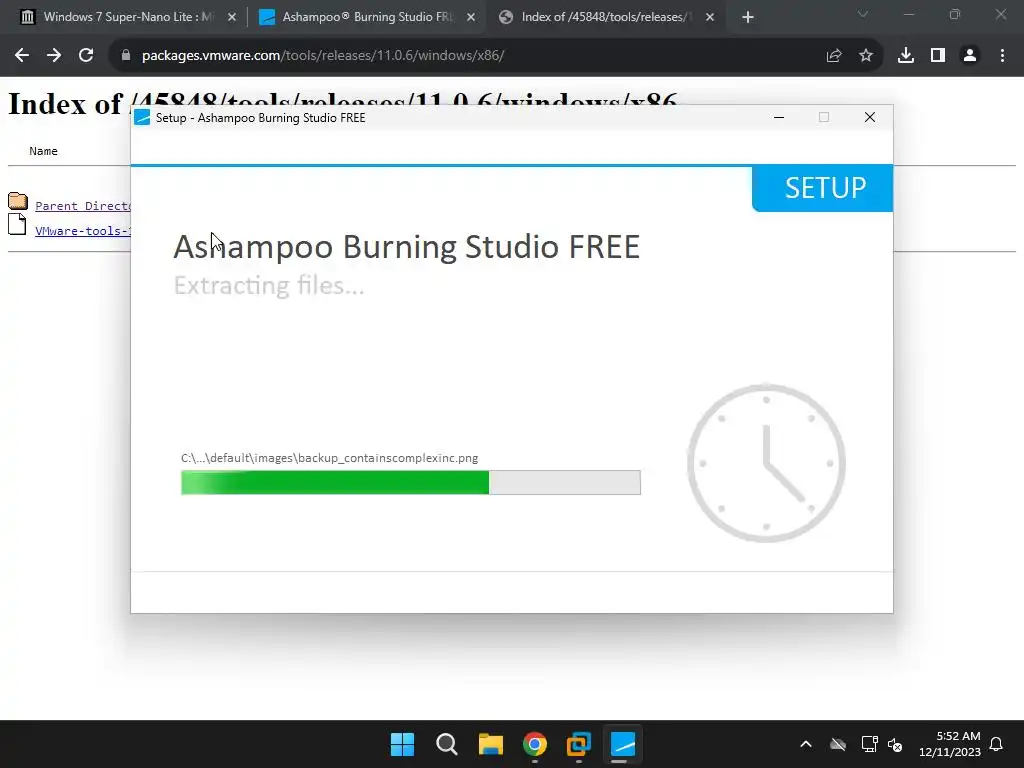Open File Explorer from the taskbar
The height and width of the screenshot is (768, 1024).
[490, 744]
